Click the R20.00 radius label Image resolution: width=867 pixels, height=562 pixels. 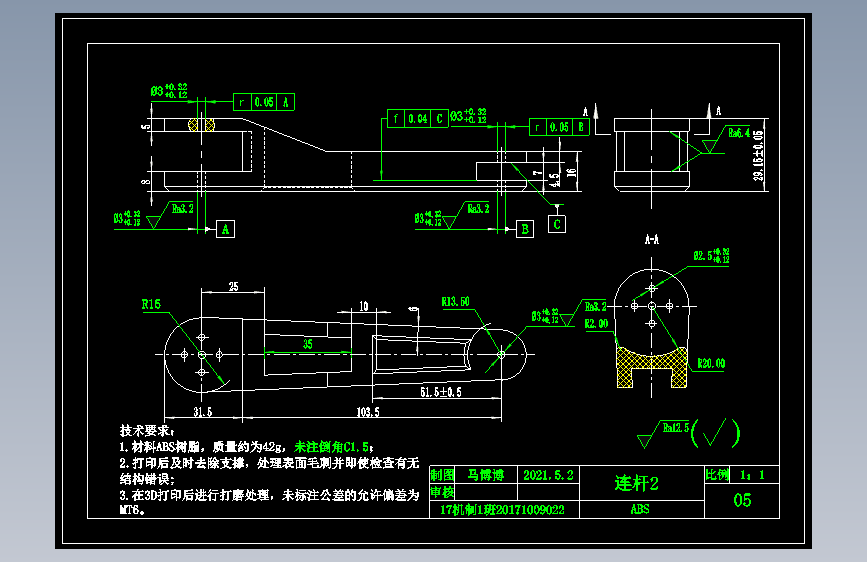711,363
